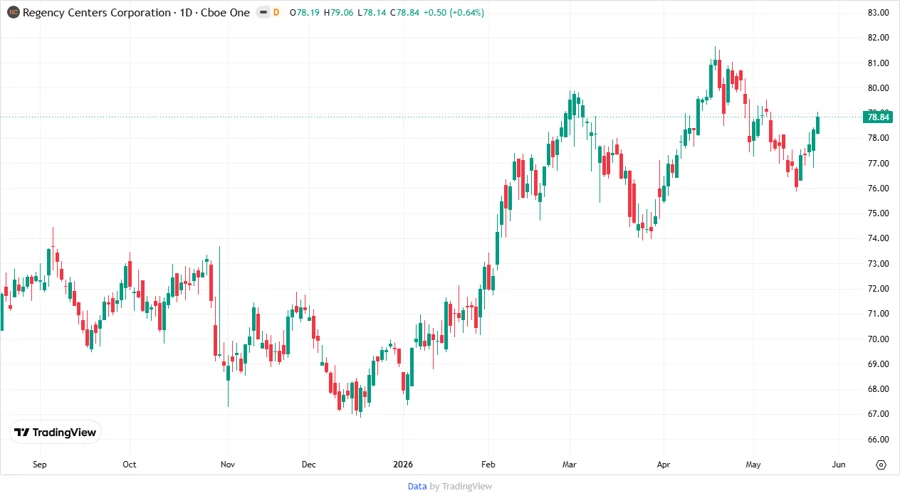Click the Mar label on time axis

click(569, 465)
